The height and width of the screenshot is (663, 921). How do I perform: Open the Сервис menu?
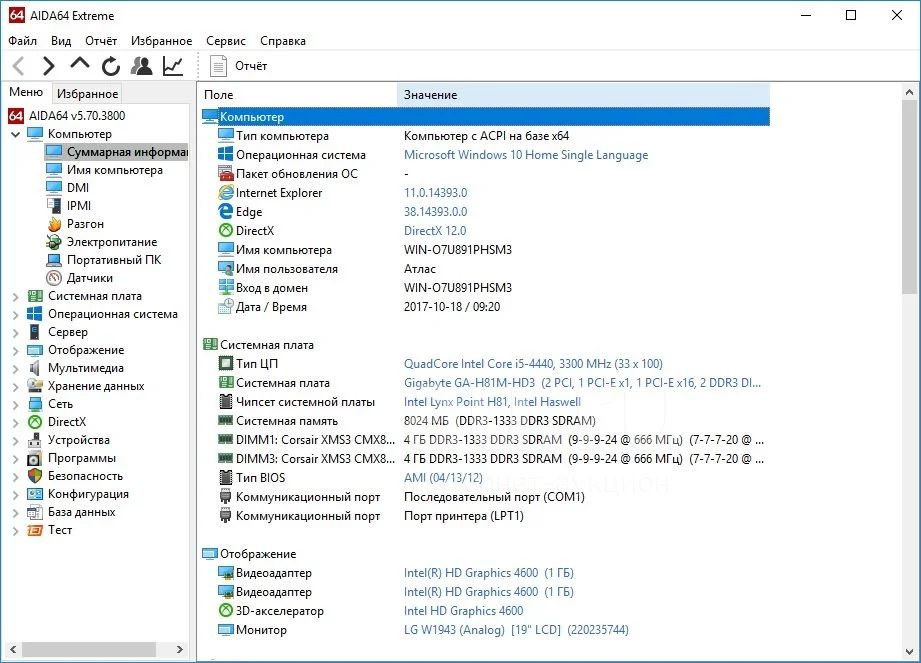click(x=226, y=41)
